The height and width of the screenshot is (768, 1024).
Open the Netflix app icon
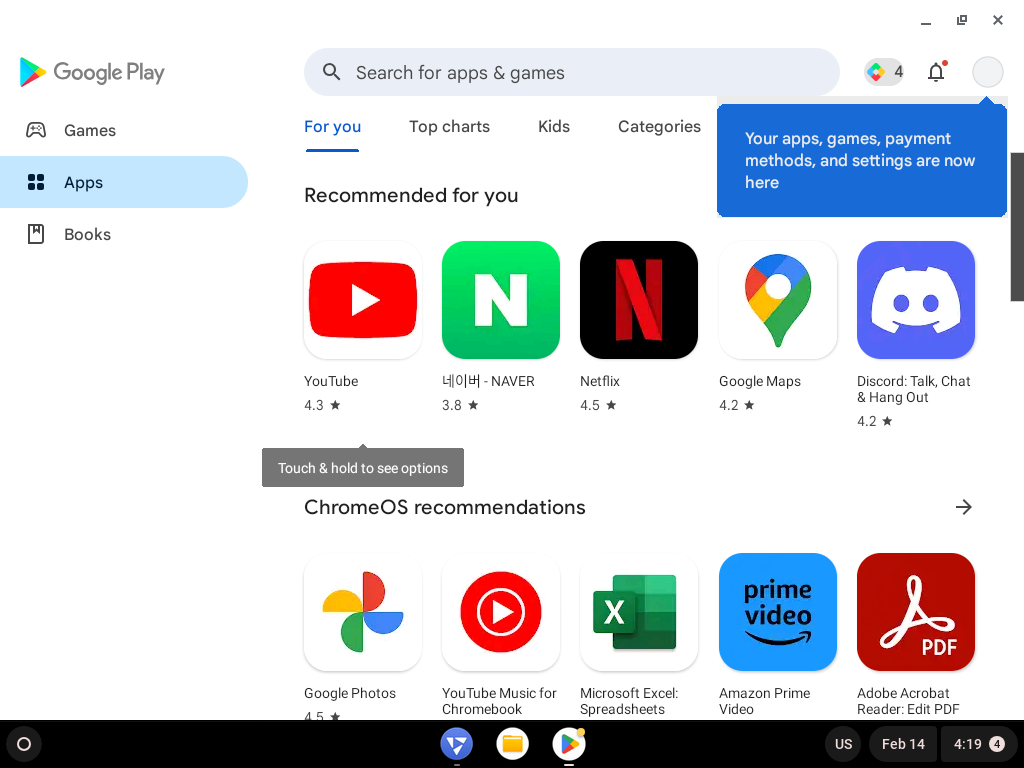pyautogui.click(x=639, y=300)
